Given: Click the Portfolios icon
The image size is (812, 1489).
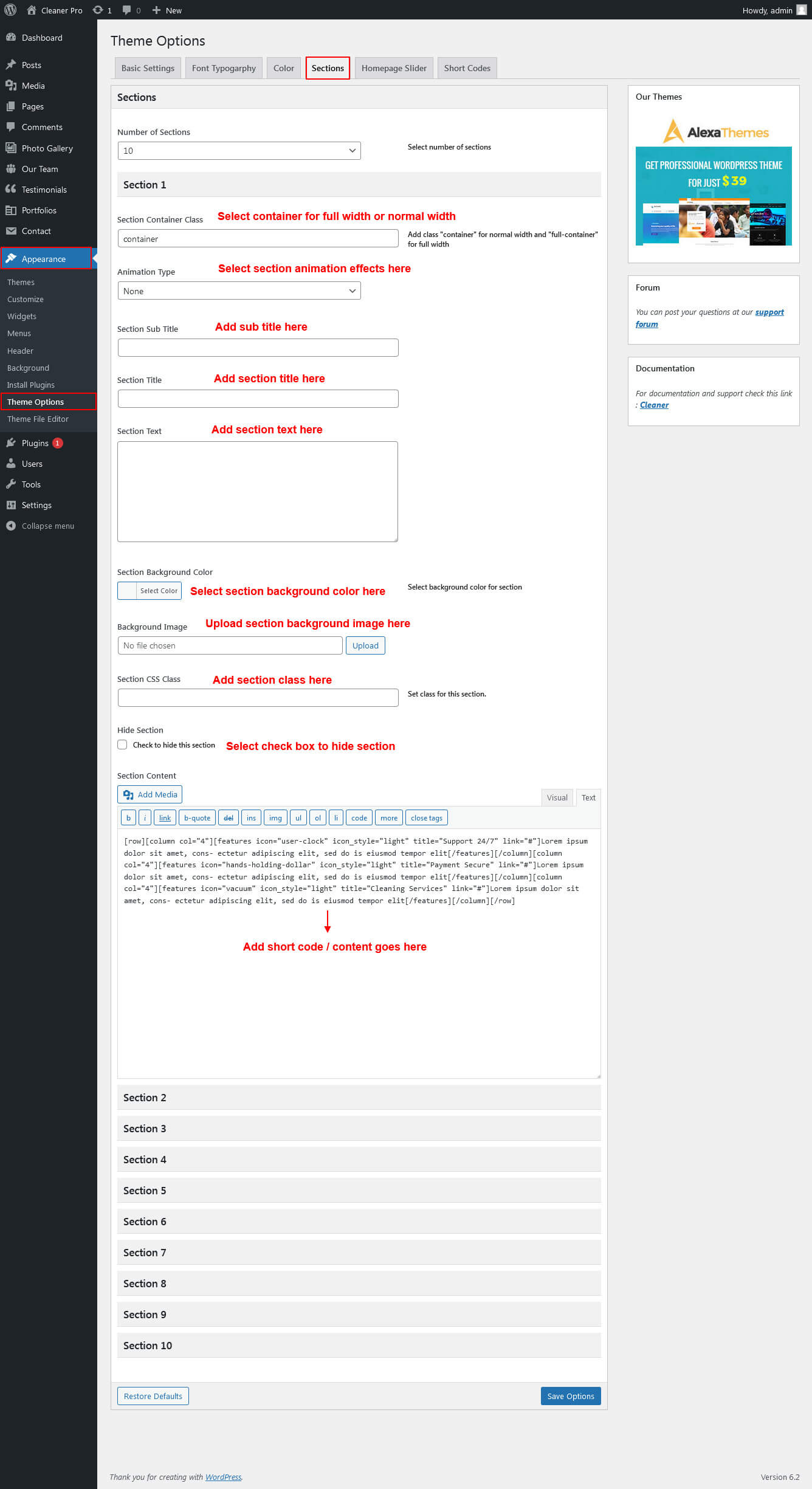Looking at the screenshot, I should coord(11,210).
